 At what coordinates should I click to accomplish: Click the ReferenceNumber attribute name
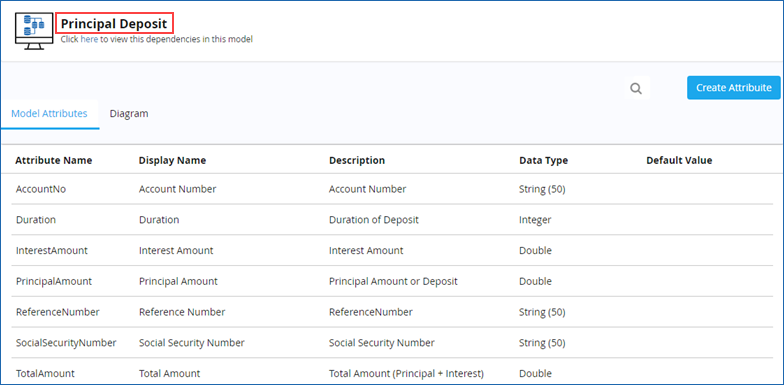58,312
